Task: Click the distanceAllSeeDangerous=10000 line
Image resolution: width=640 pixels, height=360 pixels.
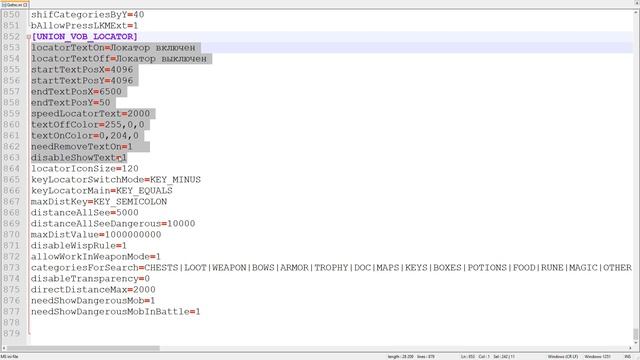Action: click(x=113, y=224)
